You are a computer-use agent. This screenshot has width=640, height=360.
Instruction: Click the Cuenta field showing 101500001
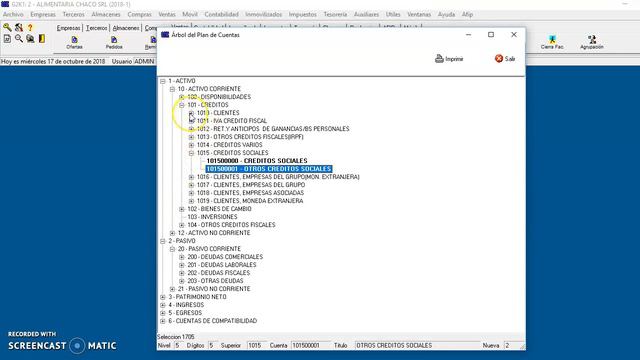tap(310, 346)
